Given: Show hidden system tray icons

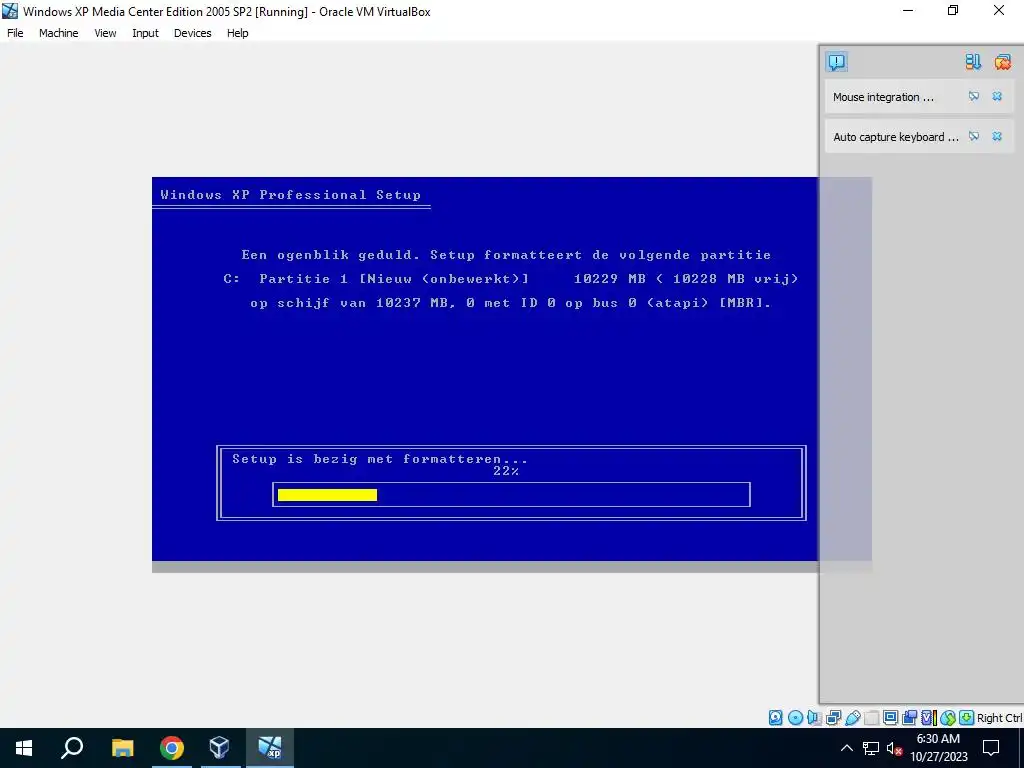Looking at the screenshot, I should click(846, 748).
